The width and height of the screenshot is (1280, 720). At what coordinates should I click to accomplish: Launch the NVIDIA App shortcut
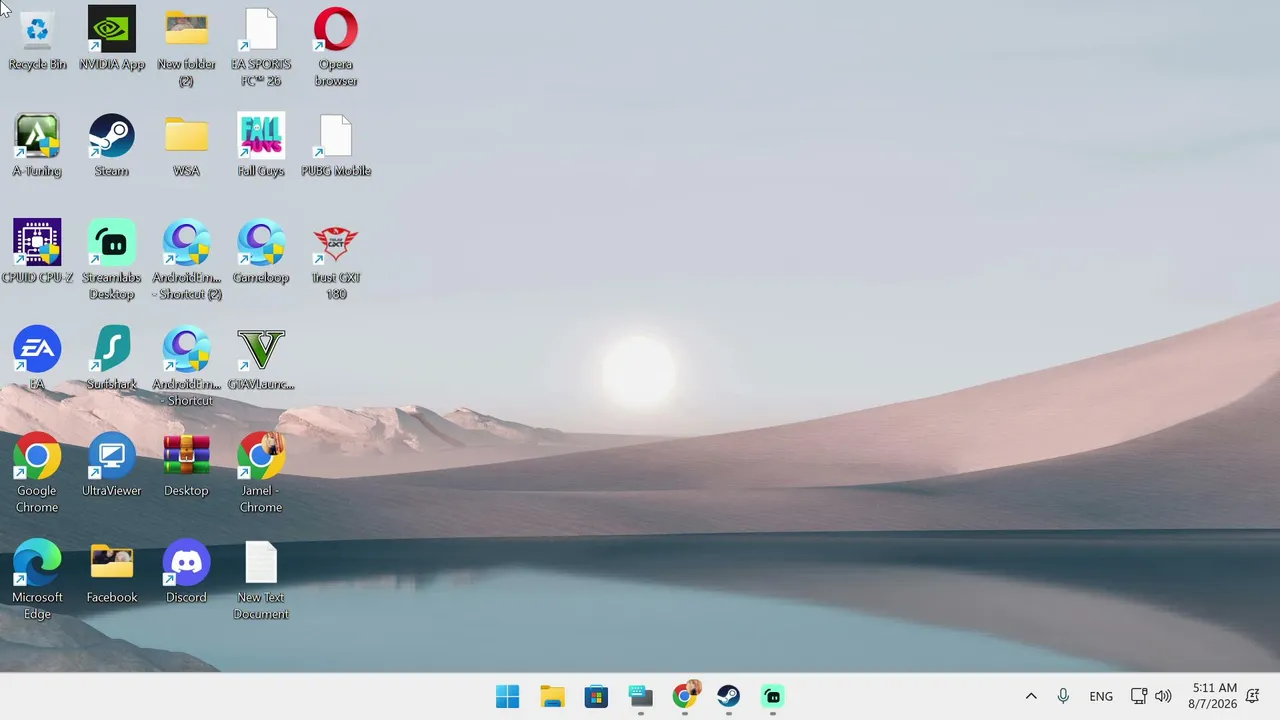coord(112,40)
